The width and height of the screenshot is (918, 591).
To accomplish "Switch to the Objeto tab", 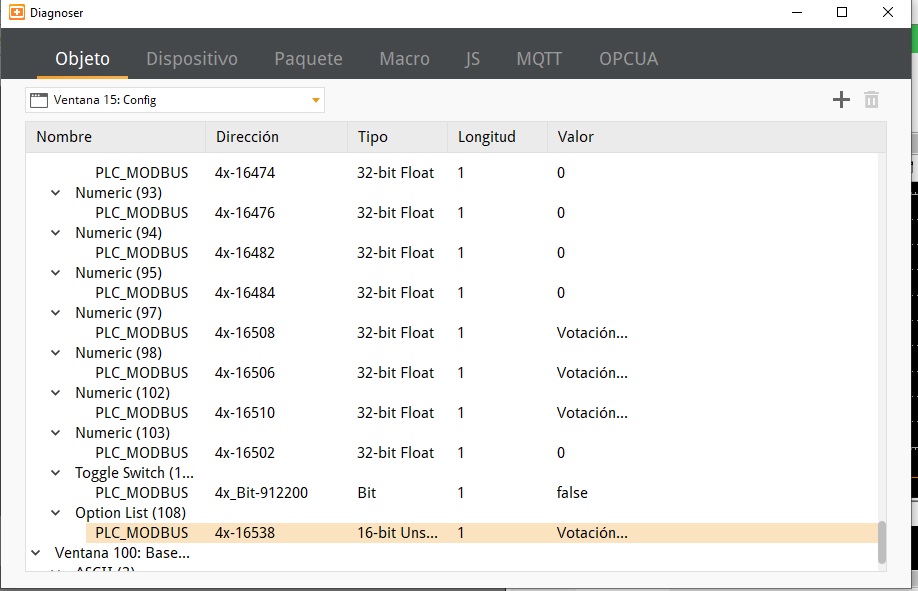I will [x=83, y=59].
